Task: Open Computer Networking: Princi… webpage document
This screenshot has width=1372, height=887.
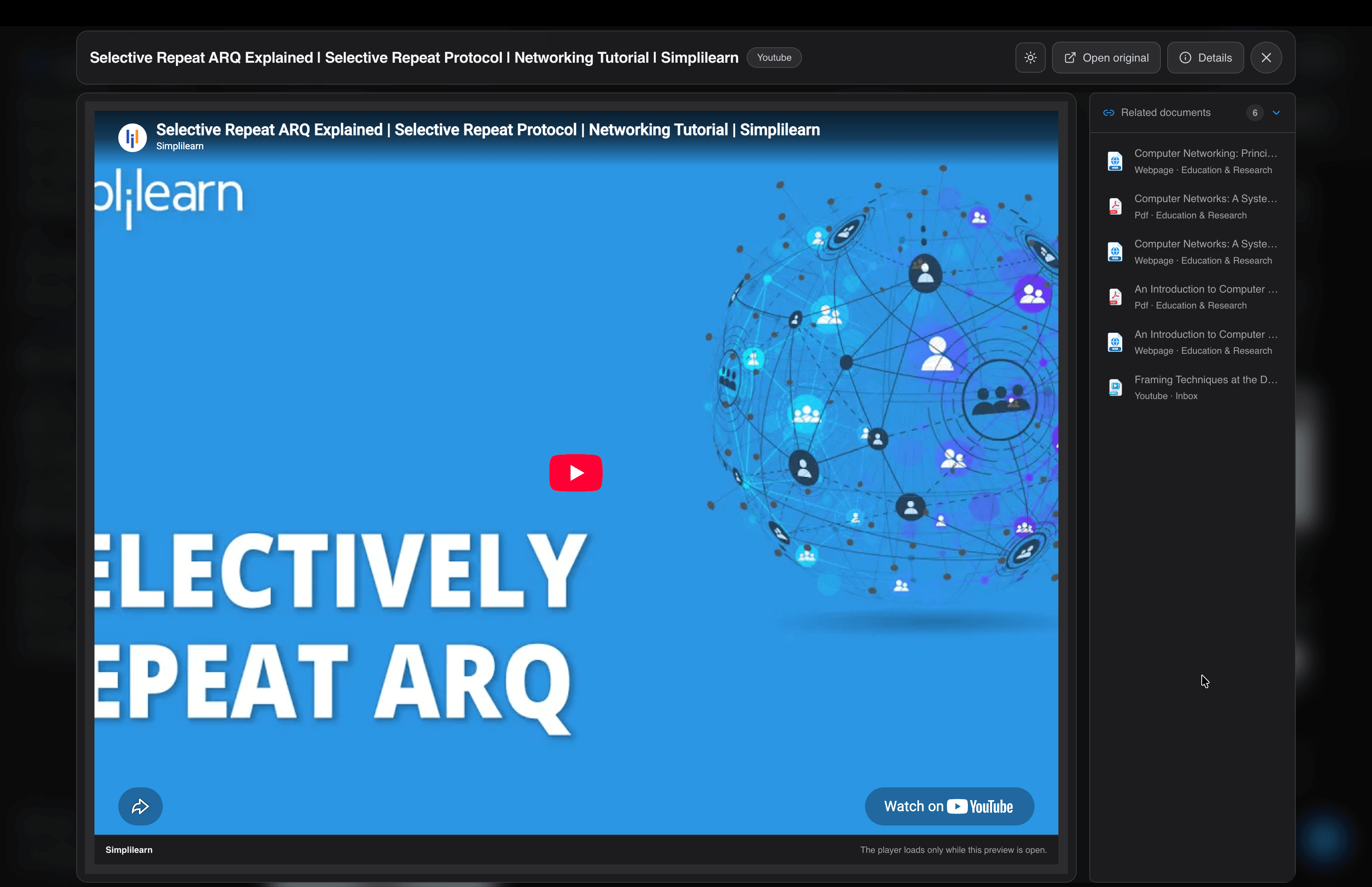Action: click(x=1192, y=161)
